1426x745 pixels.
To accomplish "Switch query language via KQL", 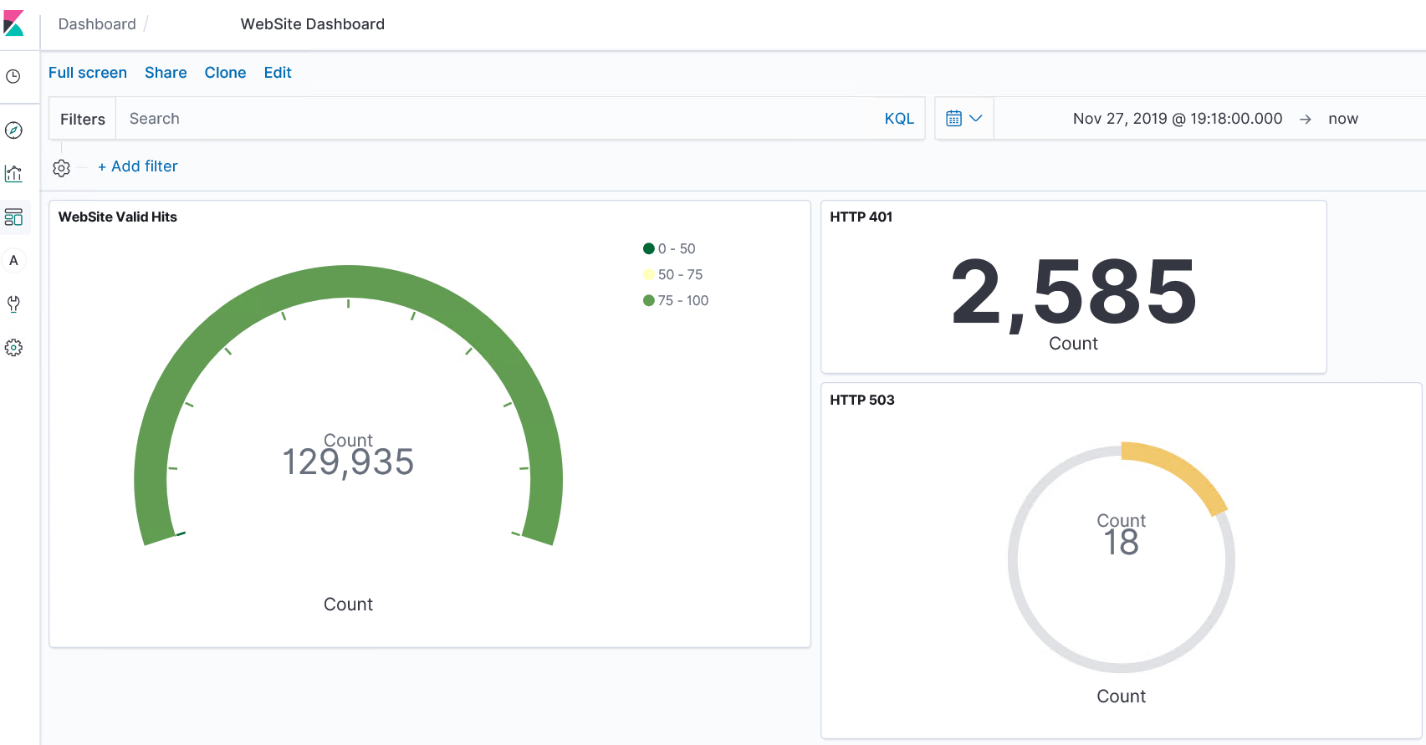I will 899,118.
